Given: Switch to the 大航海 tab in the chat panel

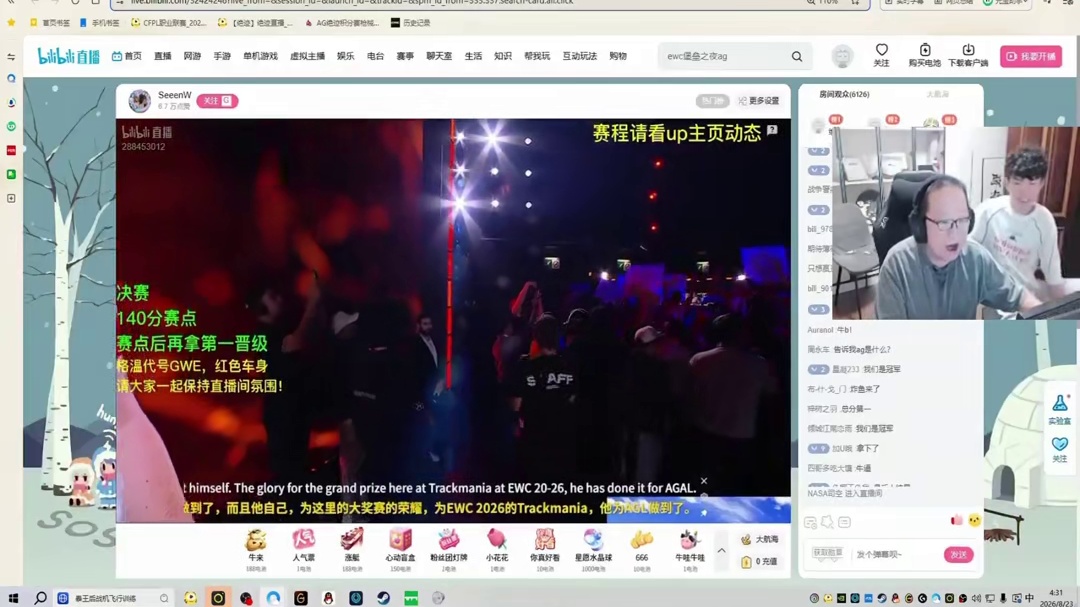Looking at the screenshot, I should 937,94.
